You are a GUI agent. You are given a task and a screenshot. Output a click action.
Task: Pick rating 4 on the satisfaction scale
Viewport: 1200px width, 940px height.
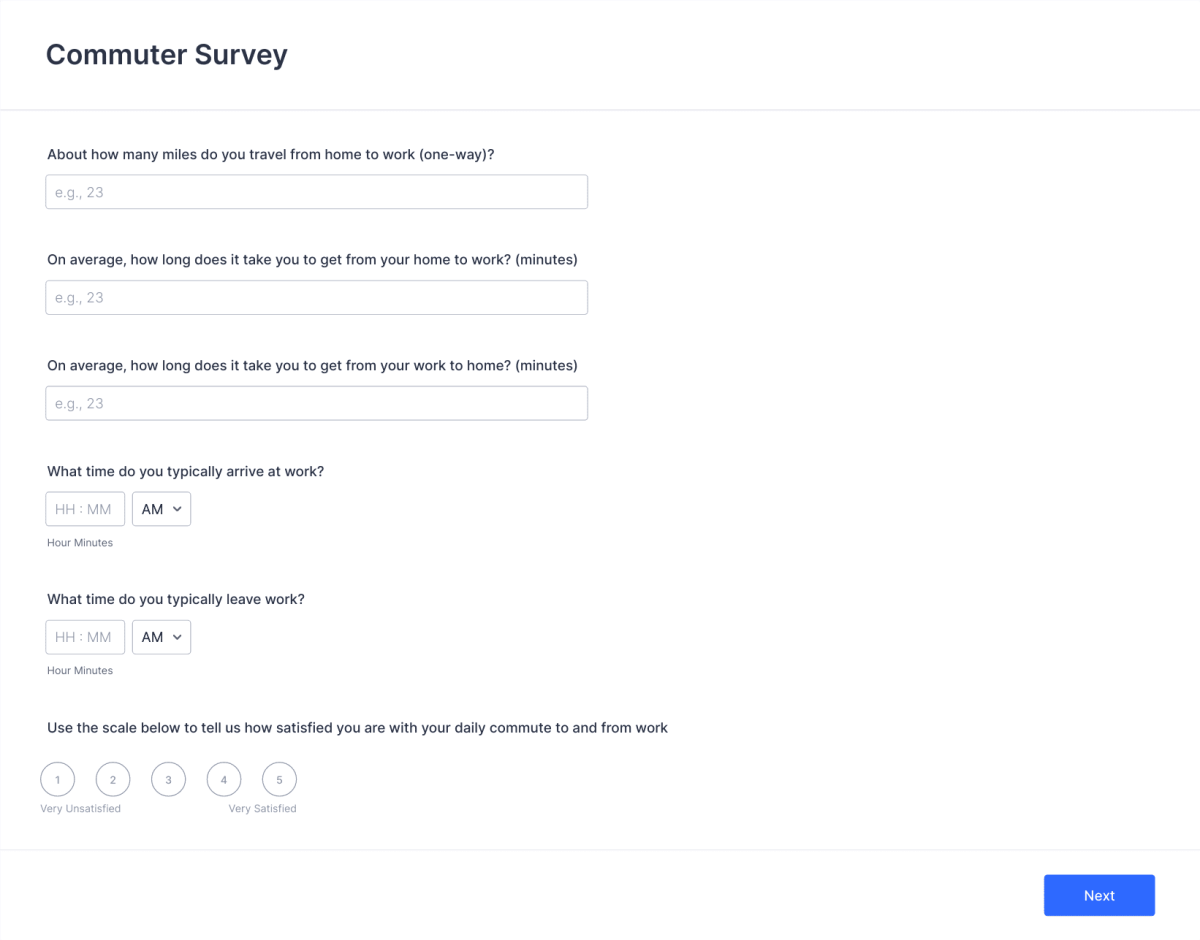[x=223, y=780]
